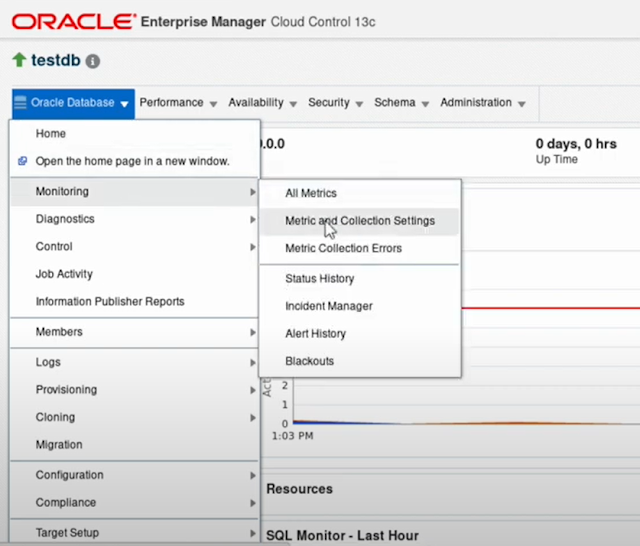
Task: Expand the Members submenu
Action: (135, 332)
